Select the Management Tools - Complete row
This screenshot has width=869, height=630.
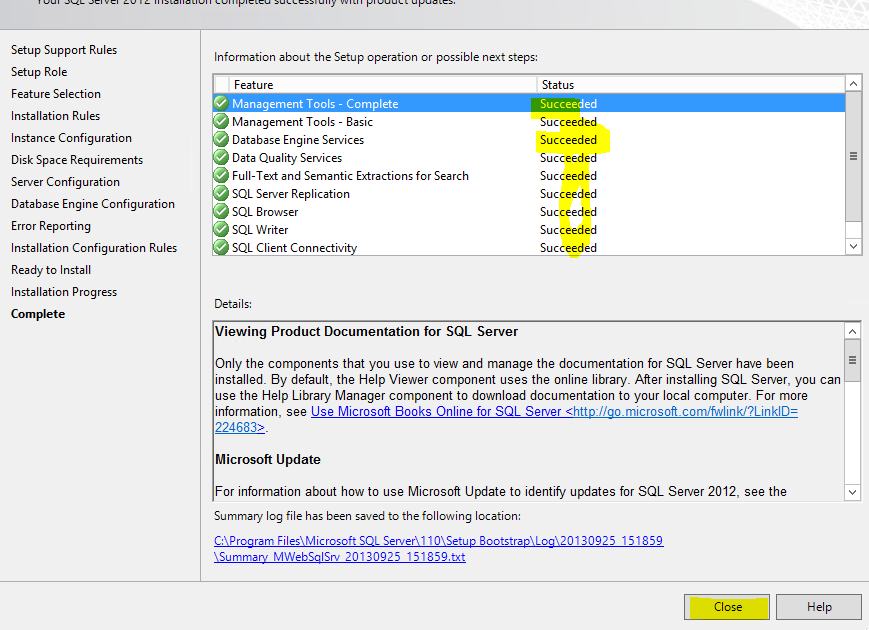529,104
